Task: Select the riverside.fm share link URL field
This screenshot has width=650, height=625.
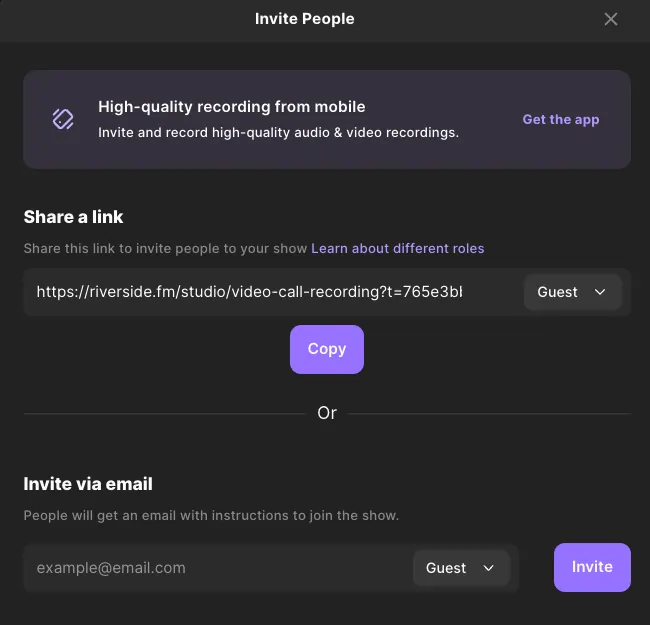Action: (x=250, y=292)
